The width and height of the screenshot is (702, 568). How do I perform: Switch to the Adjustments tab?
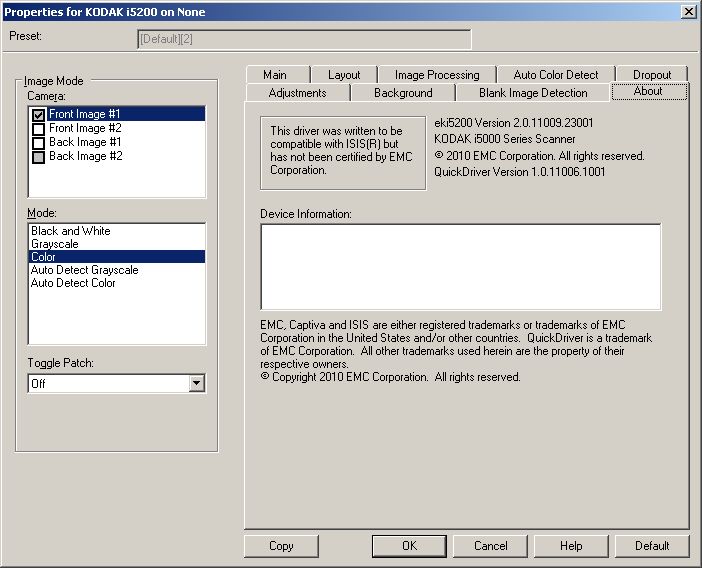coord(297,93)
